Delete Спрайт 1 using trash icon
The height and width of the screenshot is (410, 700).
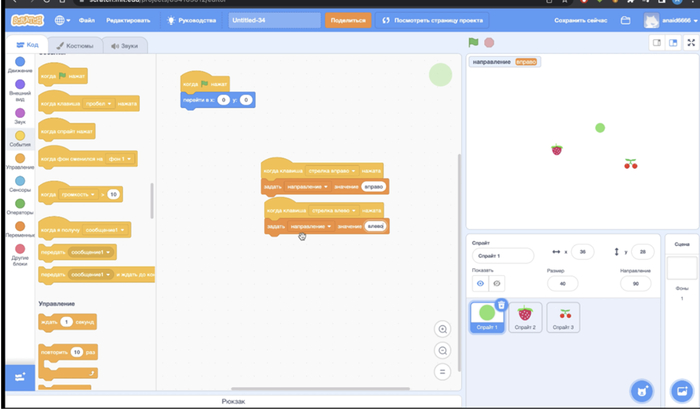(502, 305)
